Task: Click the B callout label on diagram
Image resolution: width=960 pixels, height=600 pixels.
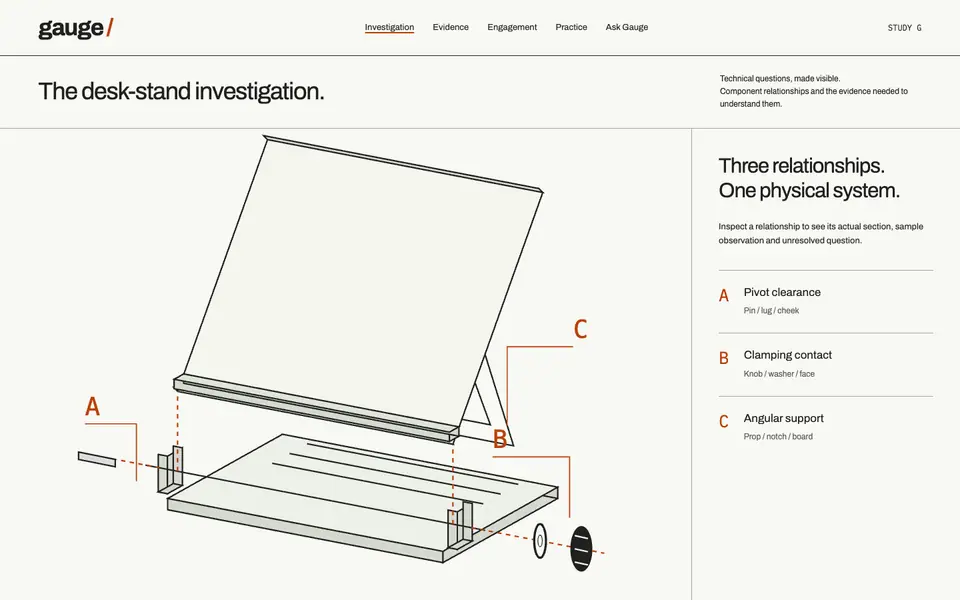Action: [x=500, y=439]
